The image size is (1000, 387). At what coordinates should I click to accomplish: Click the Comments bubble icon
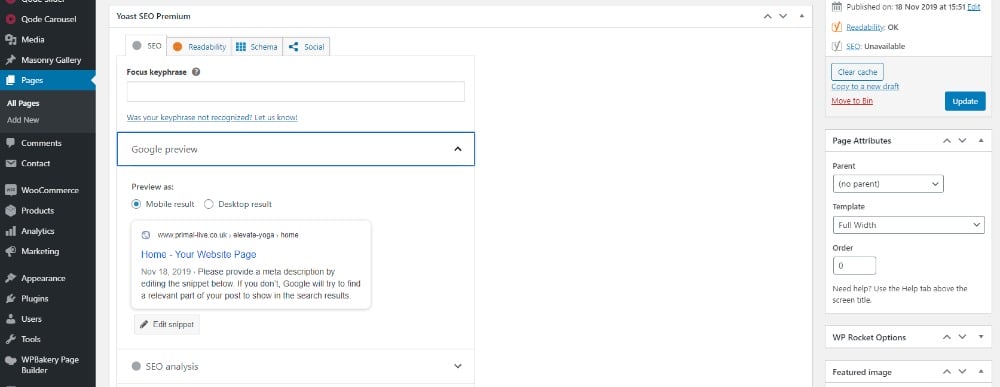[x=10, y=143]
